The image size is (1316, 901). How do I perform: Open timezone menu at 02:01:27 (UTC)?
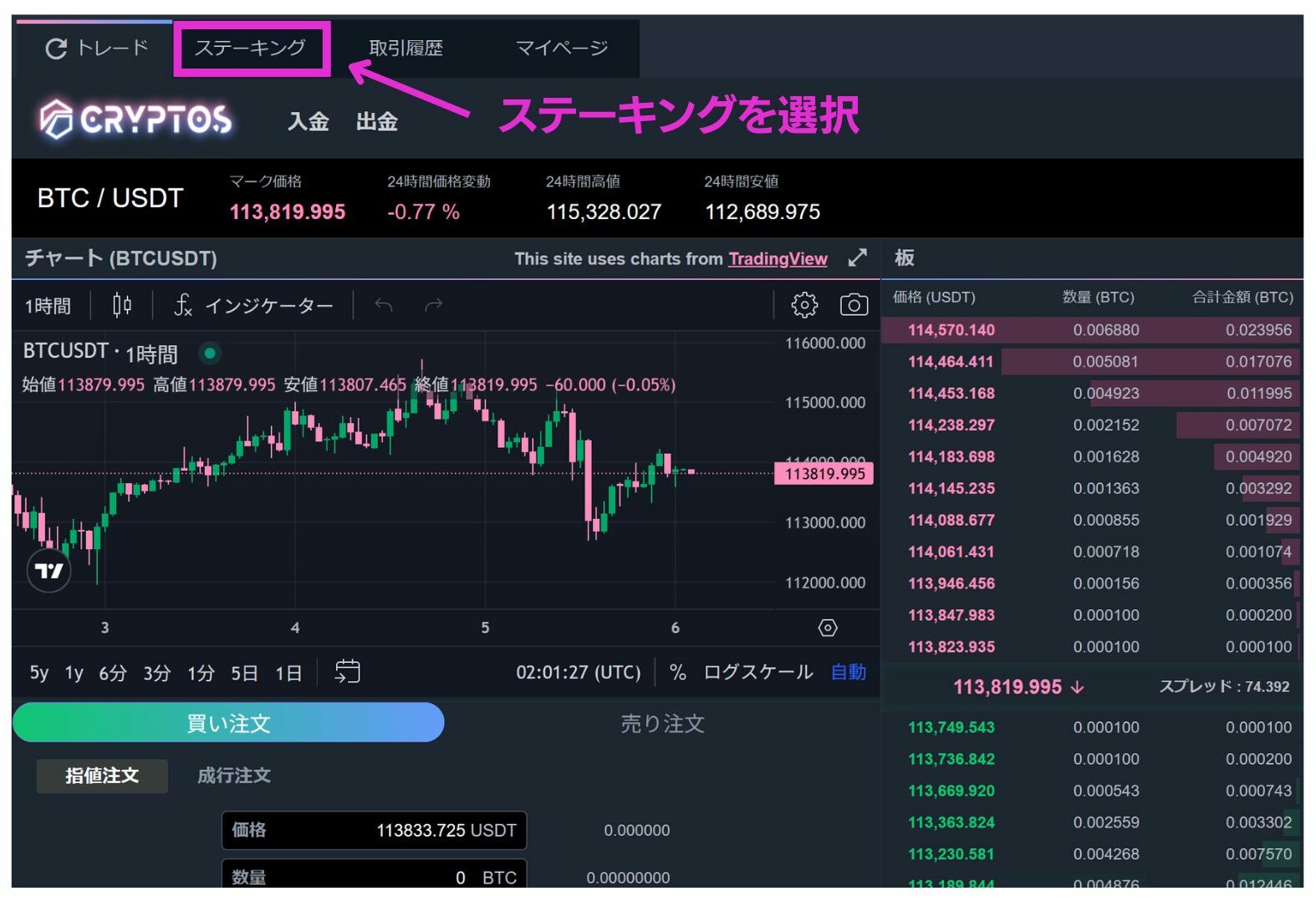pos(578,673)
